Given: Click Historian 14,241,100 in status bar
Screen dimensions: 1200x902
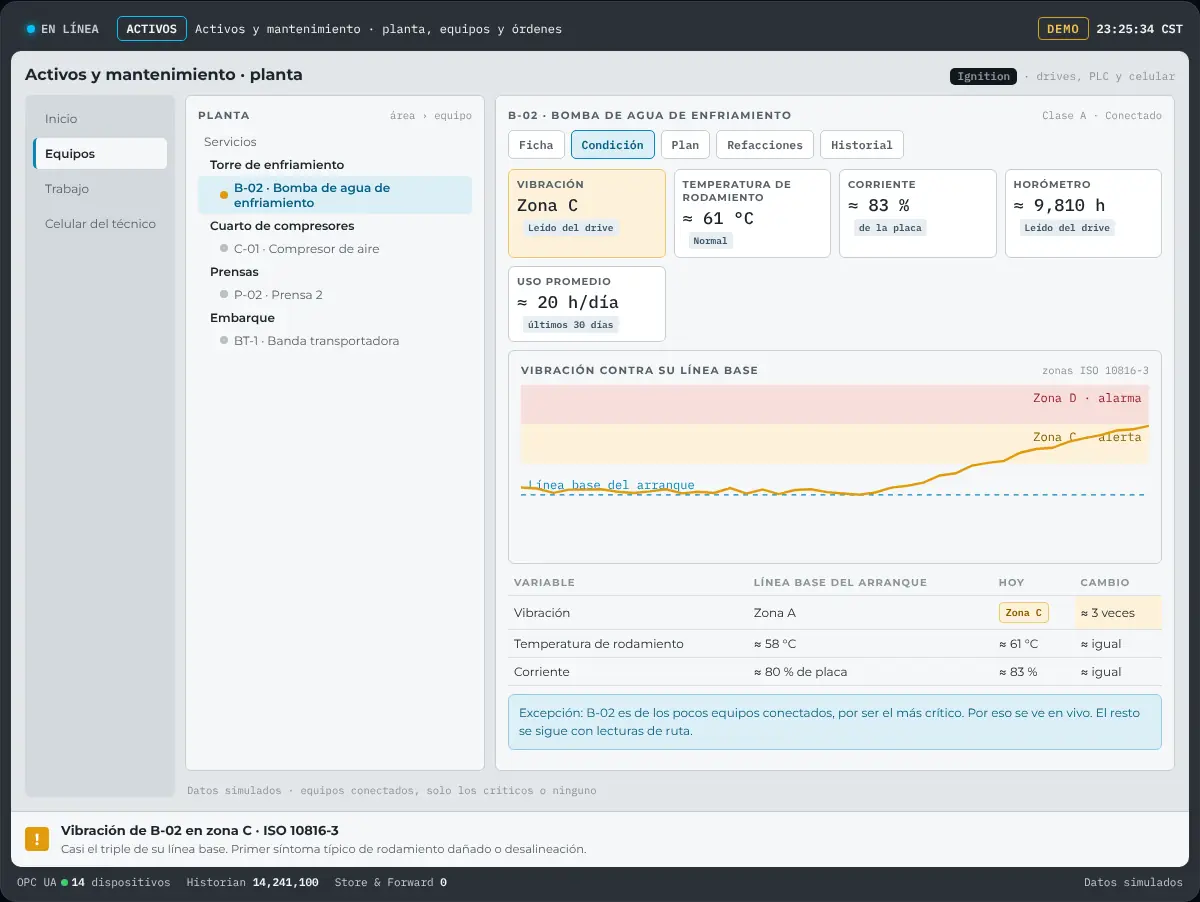Looking at the screenshot, I should (253, 883).
